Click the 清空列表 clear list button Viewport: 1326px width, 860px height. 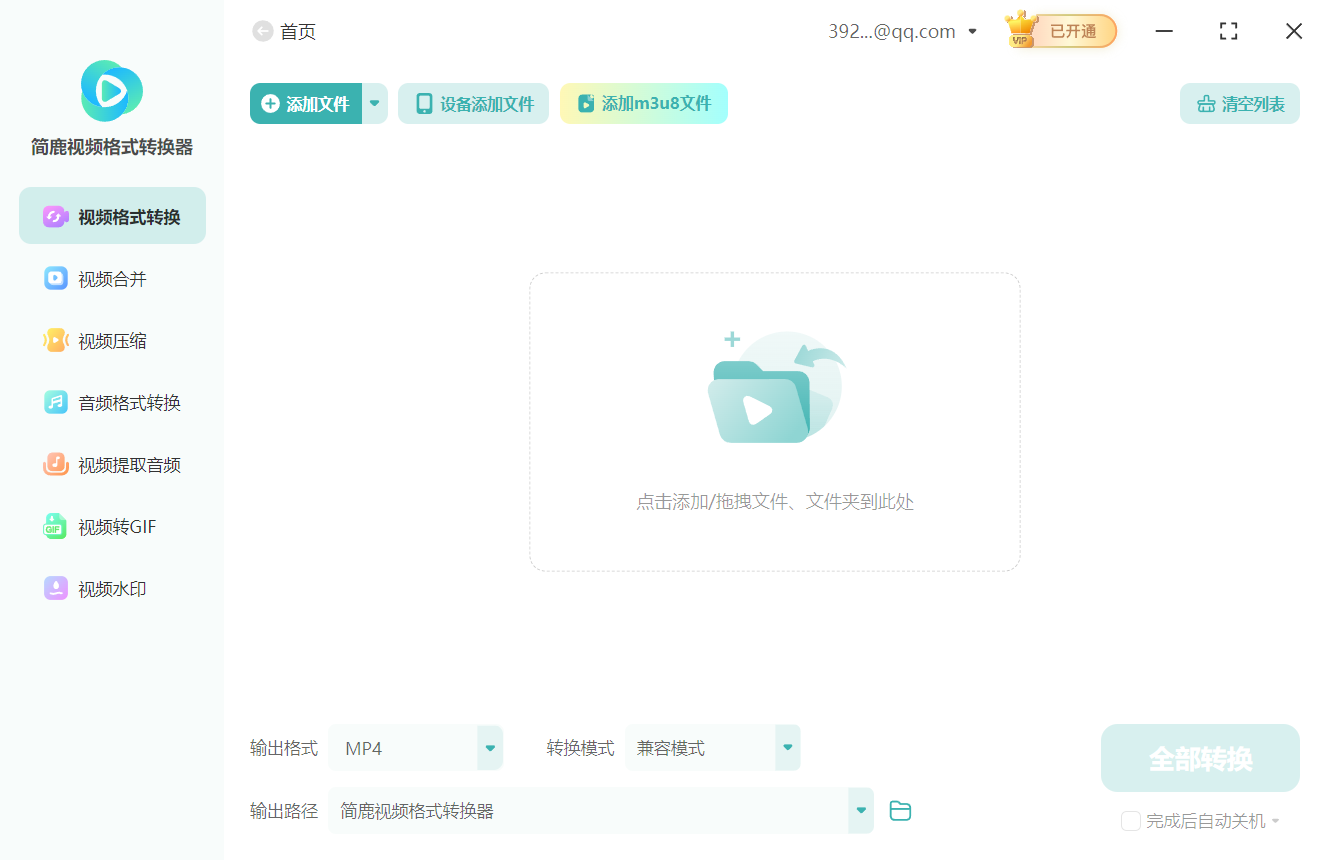(x=1239, y=103)
